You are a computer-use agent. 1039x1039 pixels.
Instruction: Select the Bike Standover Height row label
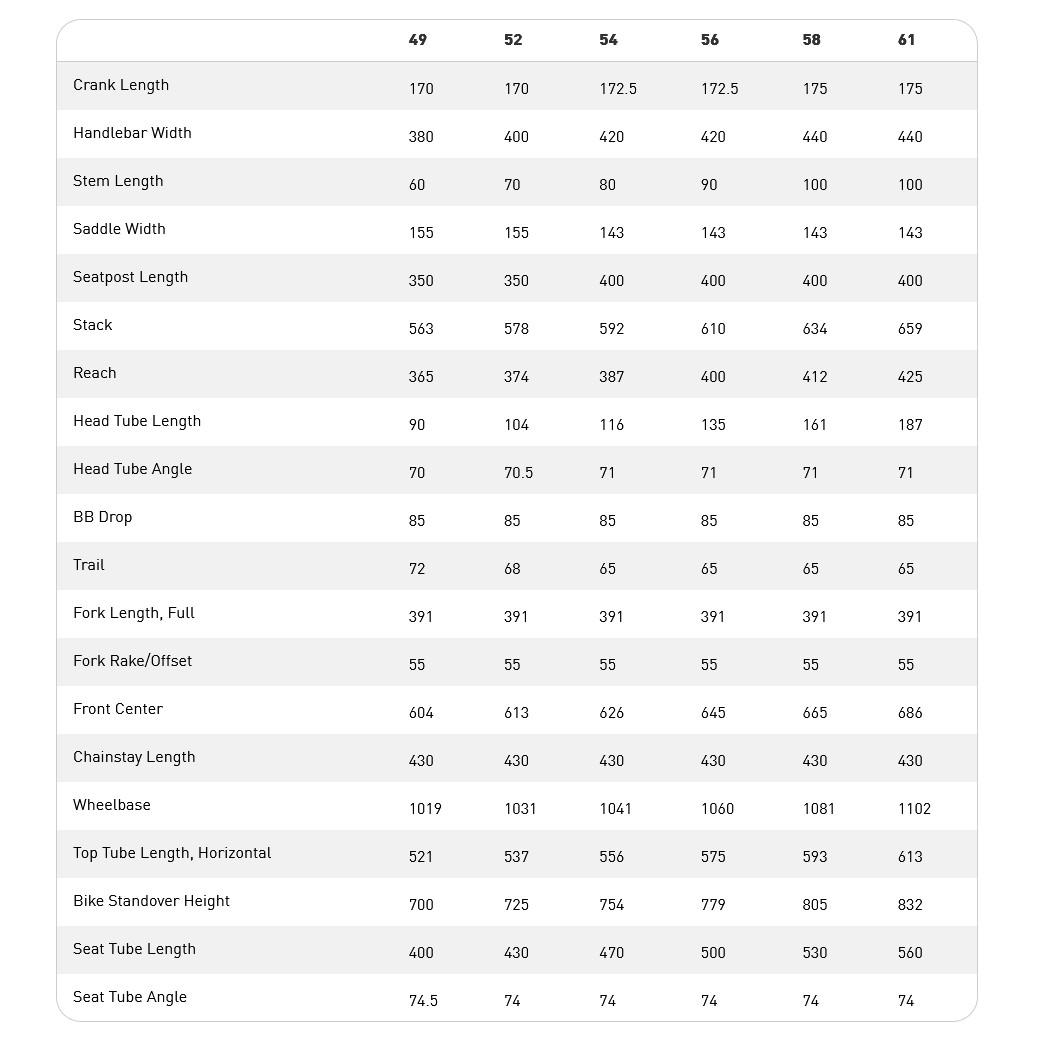(x=151, y=901)
